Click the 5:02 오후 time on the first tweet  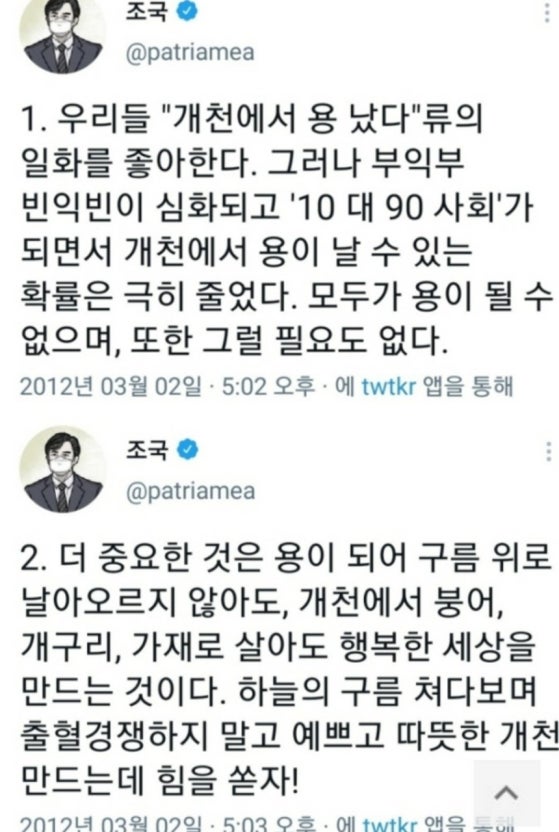coord(268,386)
